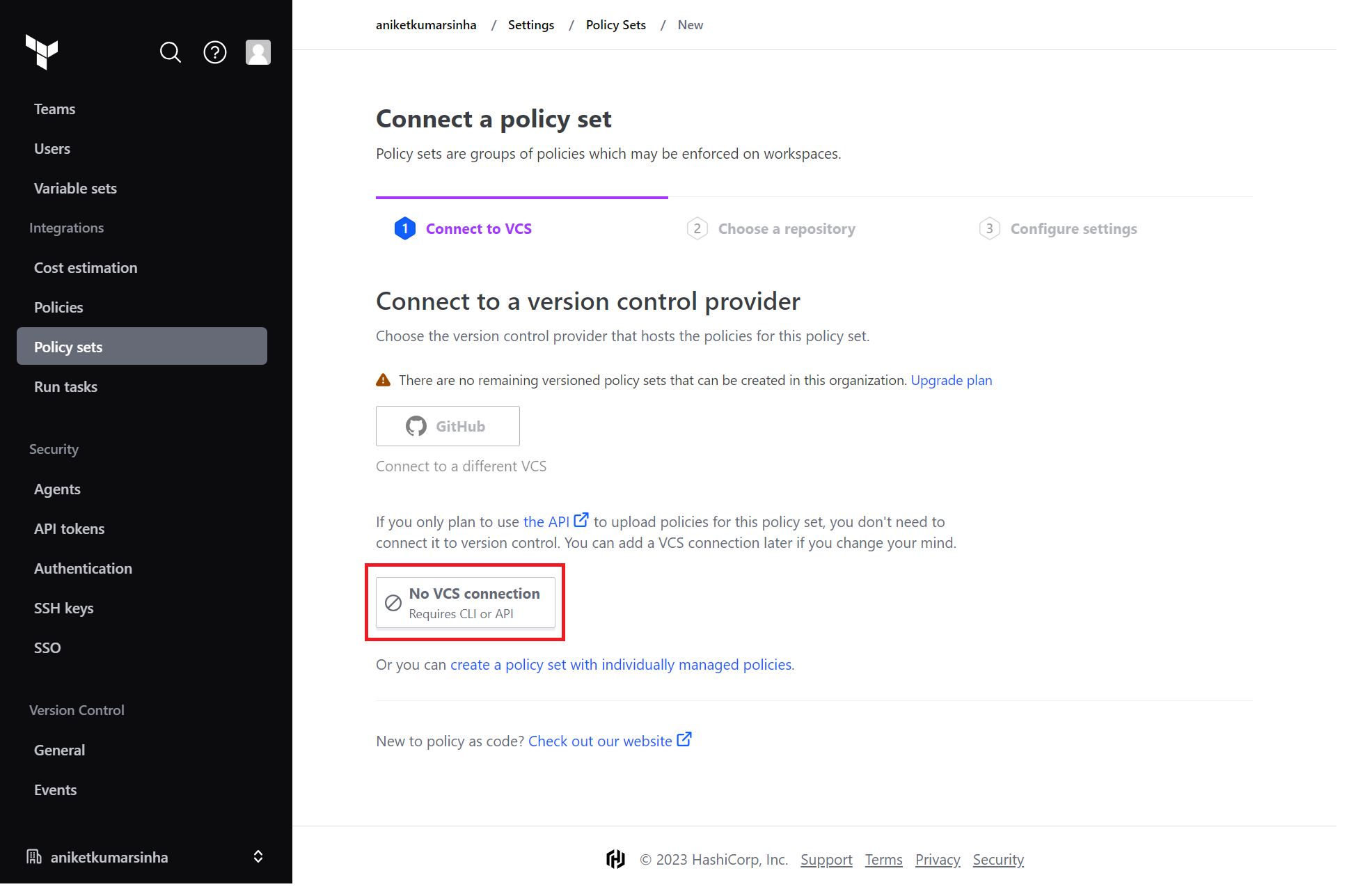Open the help question mark icon

point(214,52)
